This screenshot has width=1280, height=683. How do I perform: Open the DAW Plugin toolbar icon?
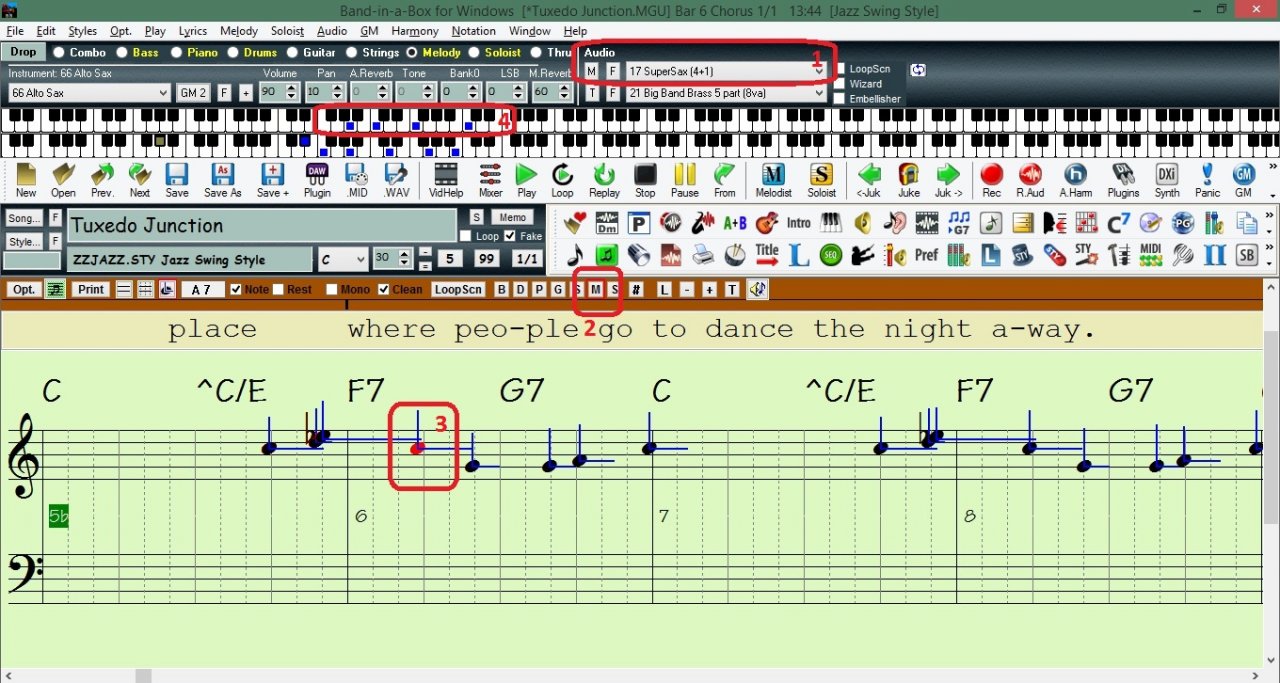317,180
